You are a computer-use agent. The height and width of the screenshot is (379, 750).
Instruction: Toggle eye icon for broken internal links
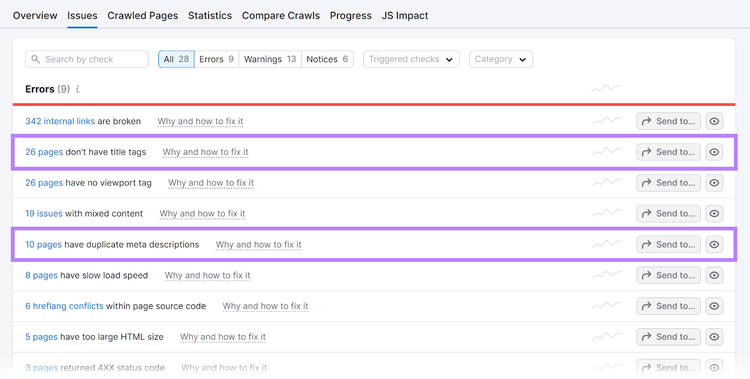click(x=714, y=121)
